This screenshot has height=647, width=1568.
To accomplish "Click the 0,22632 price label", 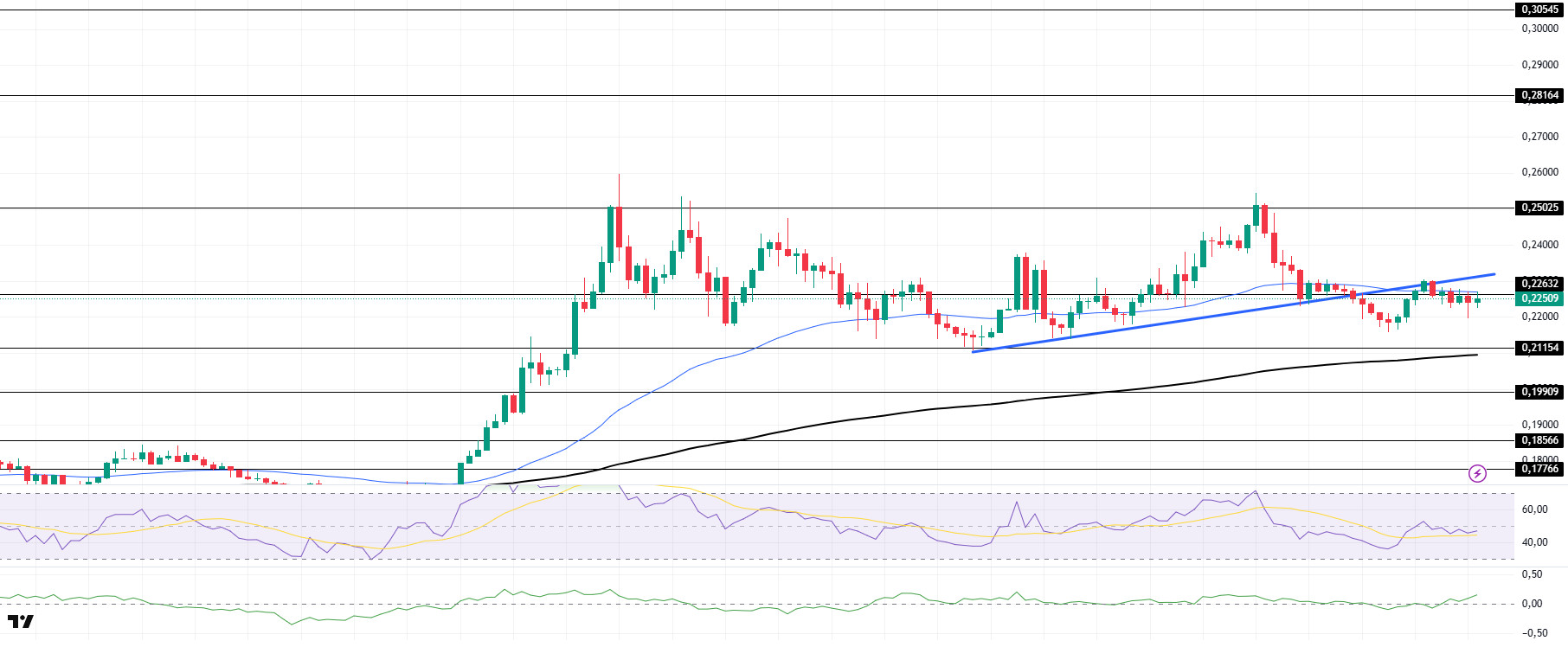I will tap(1539, 284).
